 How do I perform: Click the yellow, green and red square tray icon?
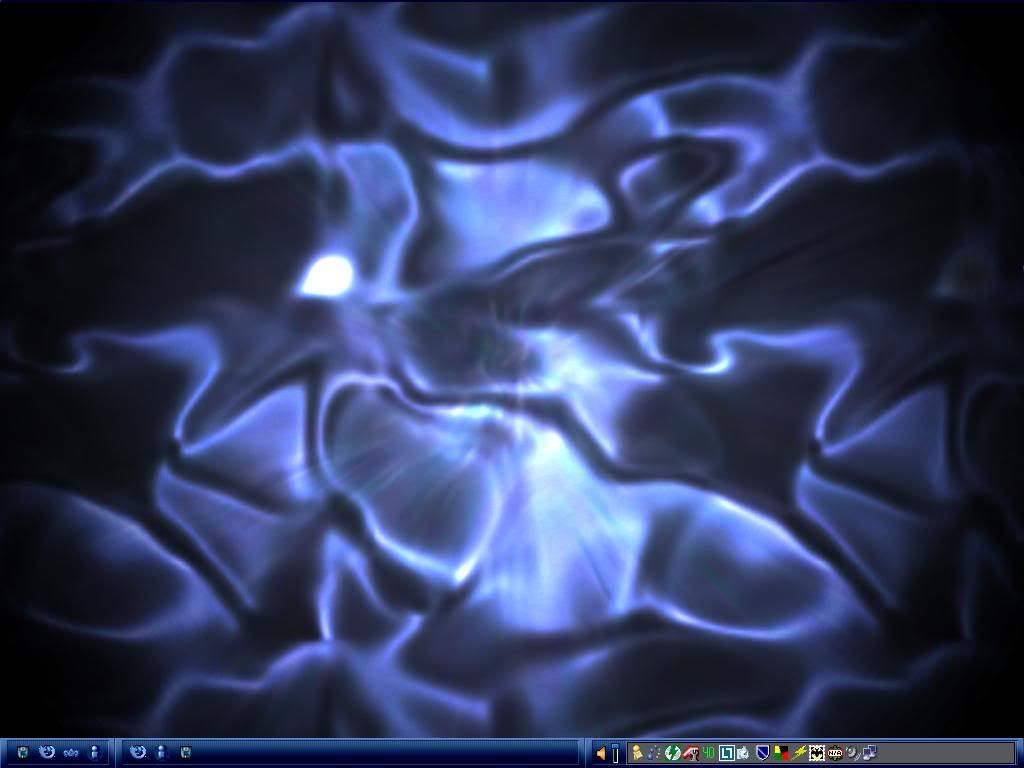coord(780,753)
